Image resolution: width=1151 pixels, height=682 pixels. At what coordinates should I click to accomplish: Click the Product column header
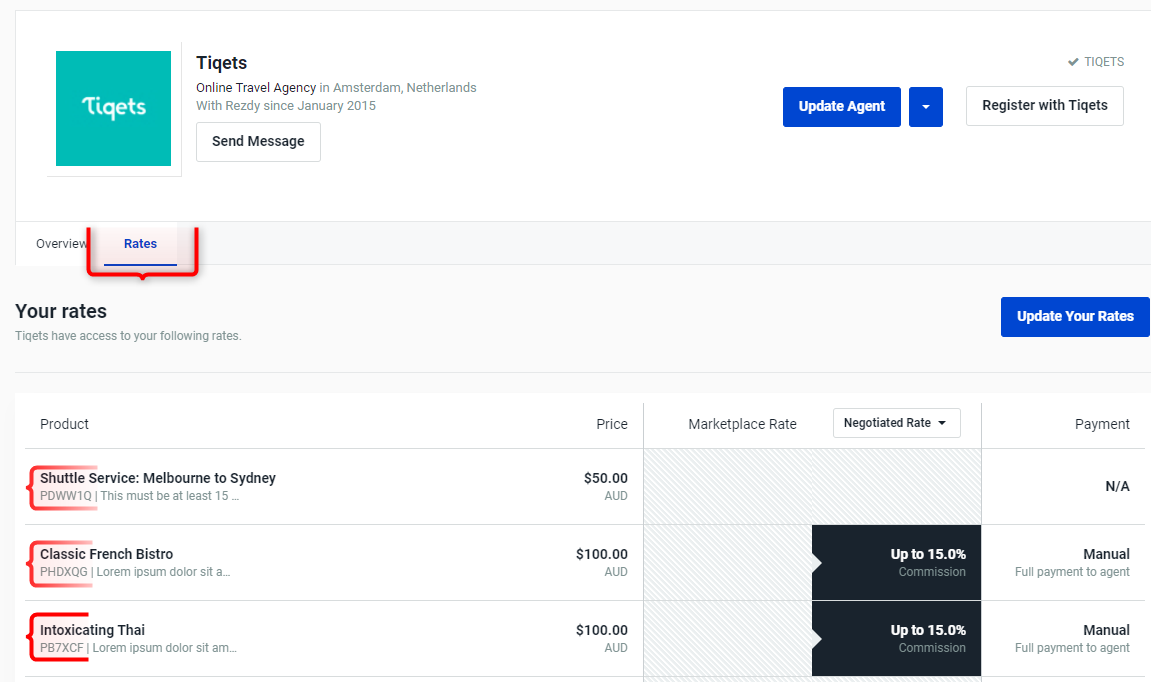tap(64, 424)
